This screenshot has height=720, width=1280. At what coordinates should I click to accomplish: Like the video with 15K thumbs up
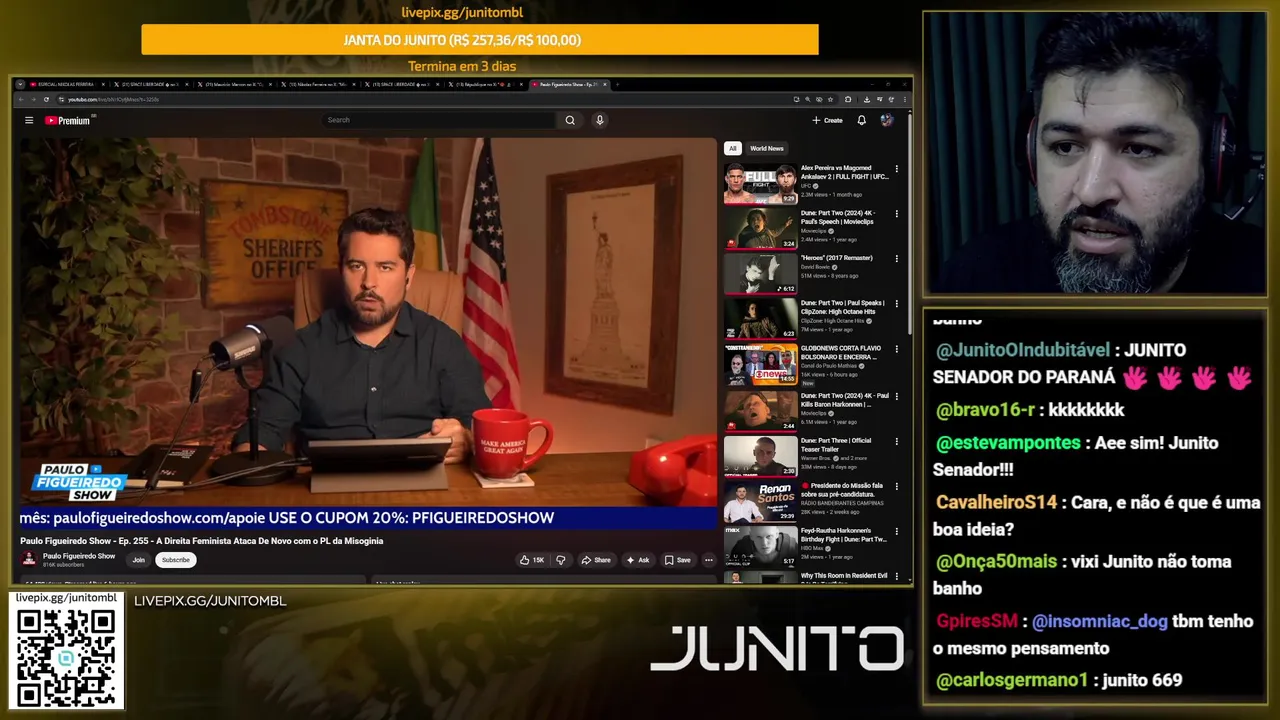pyautogui.click(x=531, y=560)
